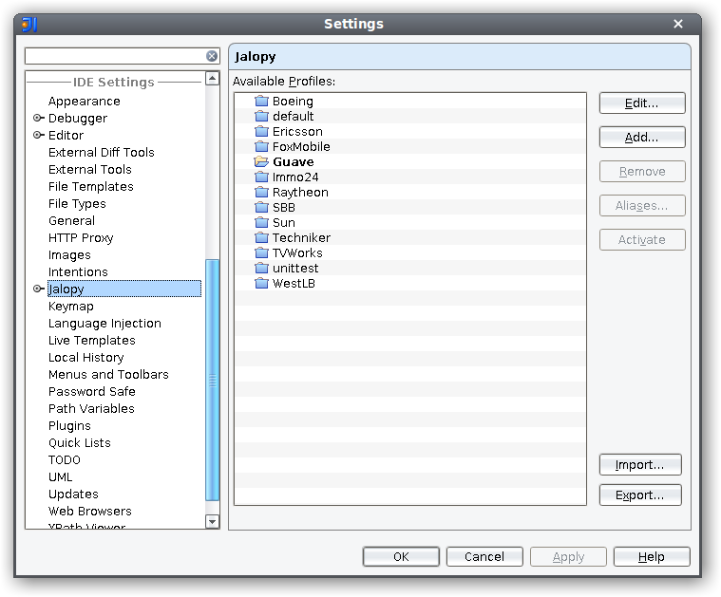Click the Aliases... button

tap(642, 206)
